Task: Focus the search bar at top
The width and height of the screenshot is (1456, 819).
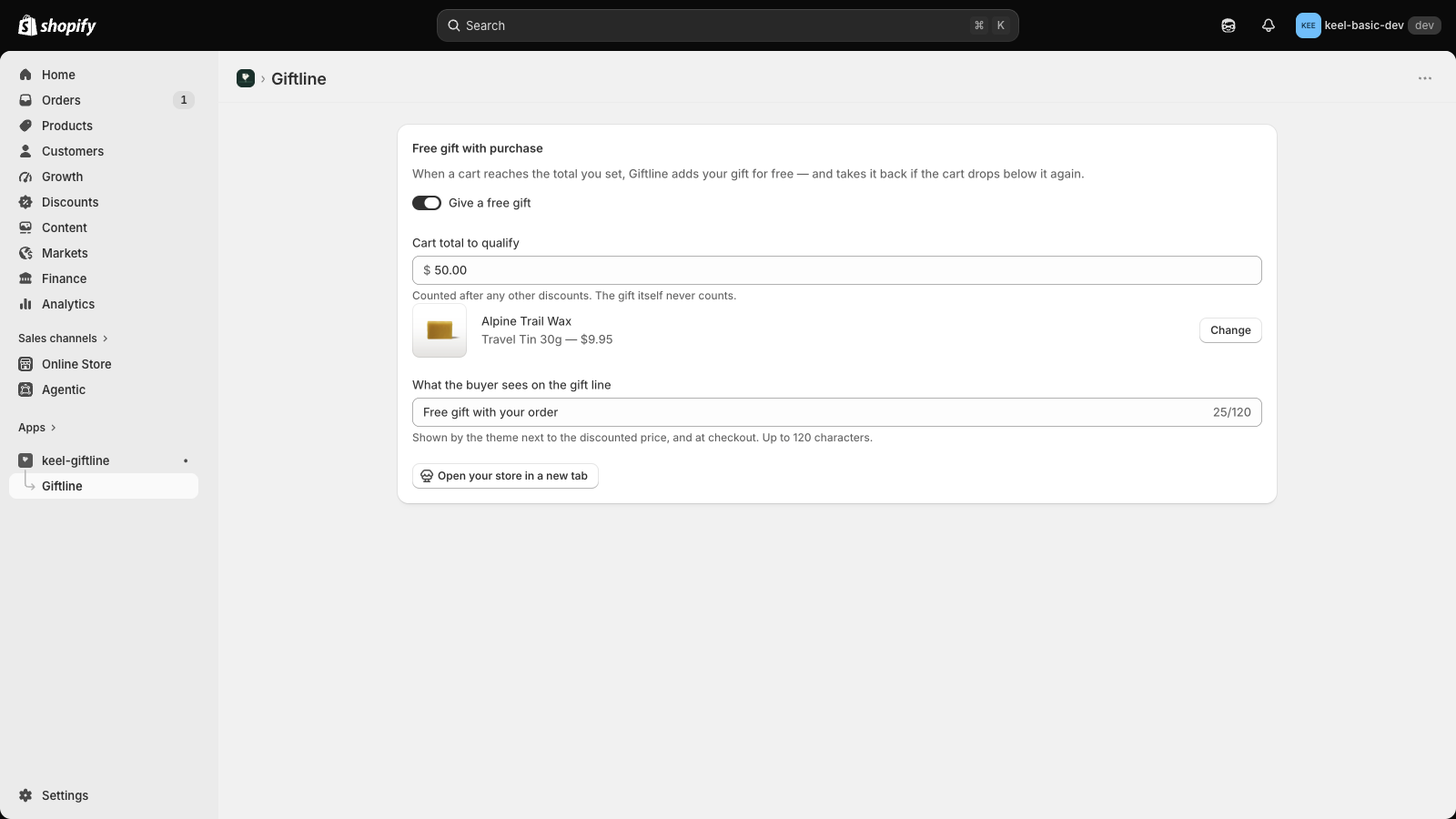Action: point(728,25)
